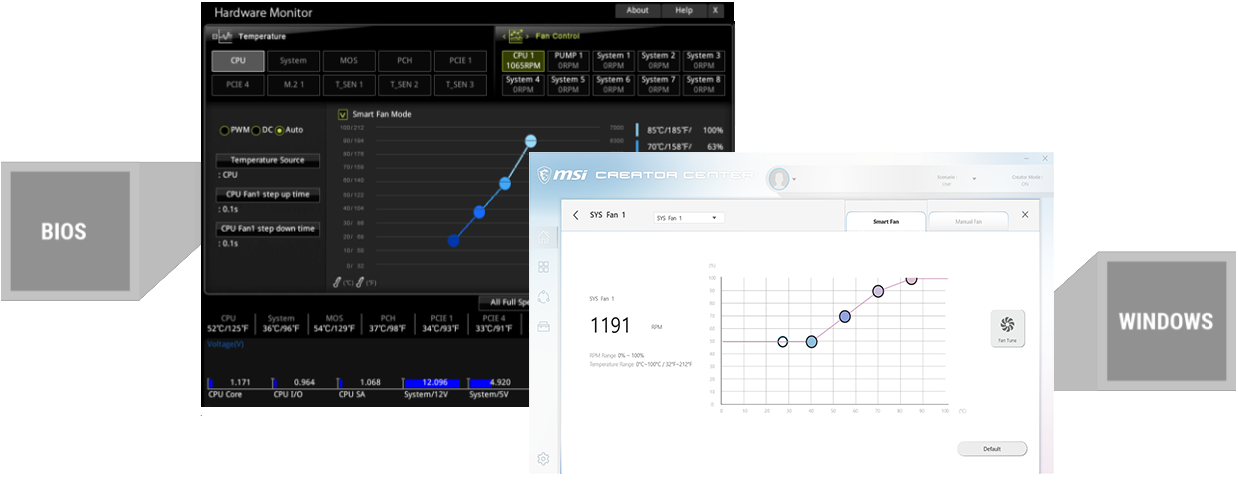Select the PCIE 4 temperature sensor button

[x=238, y=85]
